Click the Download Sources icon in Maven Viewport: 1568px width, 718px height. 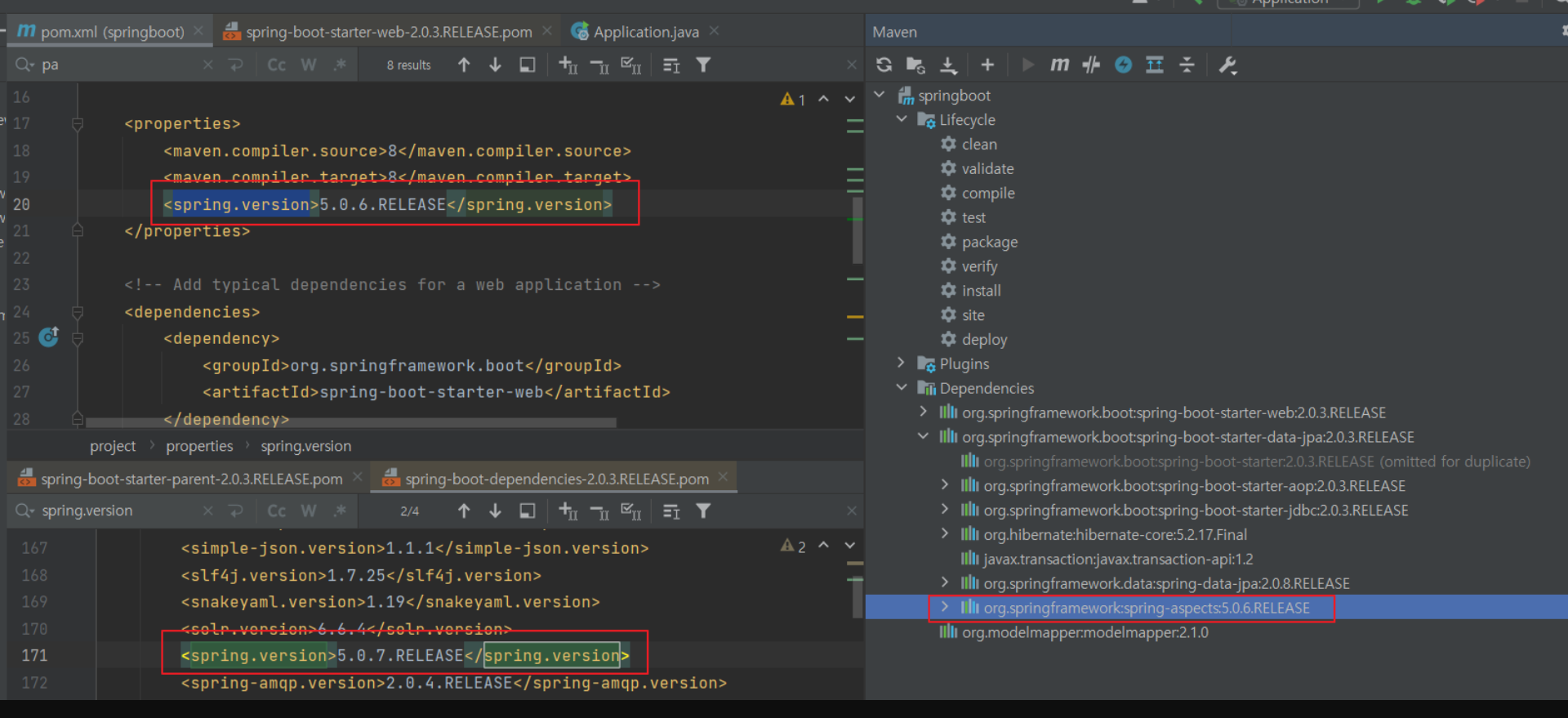pyautogui.click(x=948, y=65)
